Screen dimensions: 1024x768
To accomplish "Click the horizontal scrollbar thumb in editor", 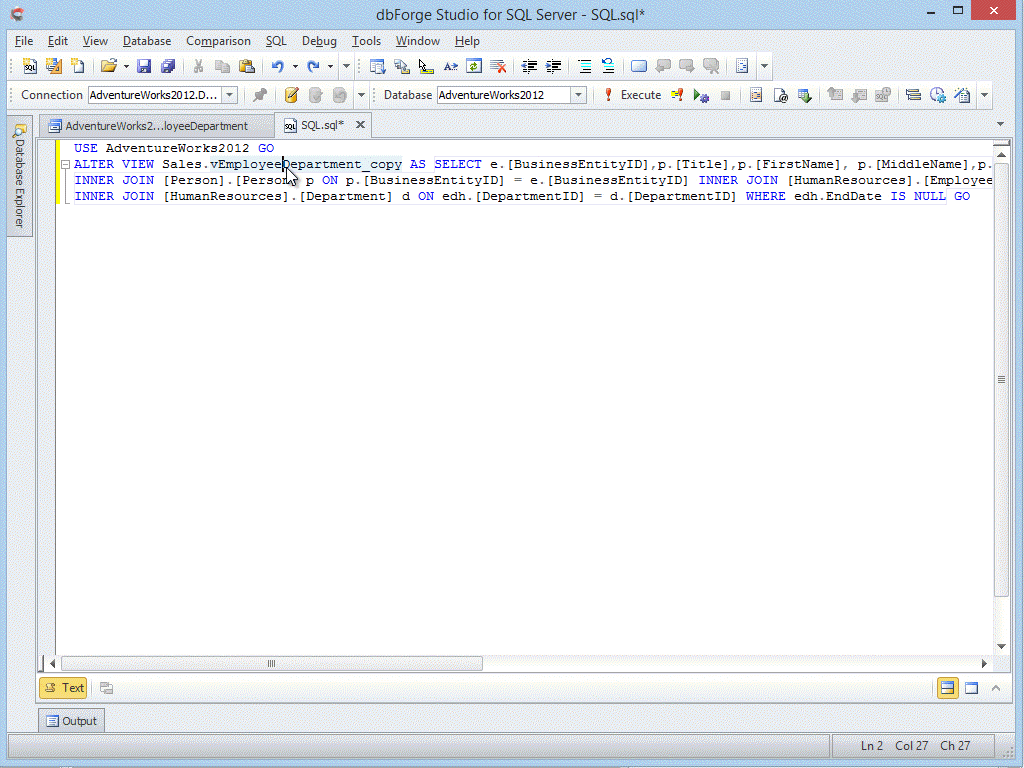I will [x=271, y=664].
